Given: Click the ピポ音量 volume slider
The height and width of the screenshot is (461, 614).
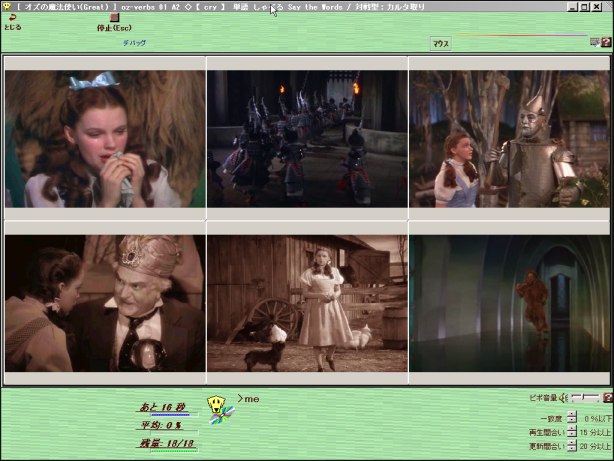Looking at the screenshot, I should 583,398.
